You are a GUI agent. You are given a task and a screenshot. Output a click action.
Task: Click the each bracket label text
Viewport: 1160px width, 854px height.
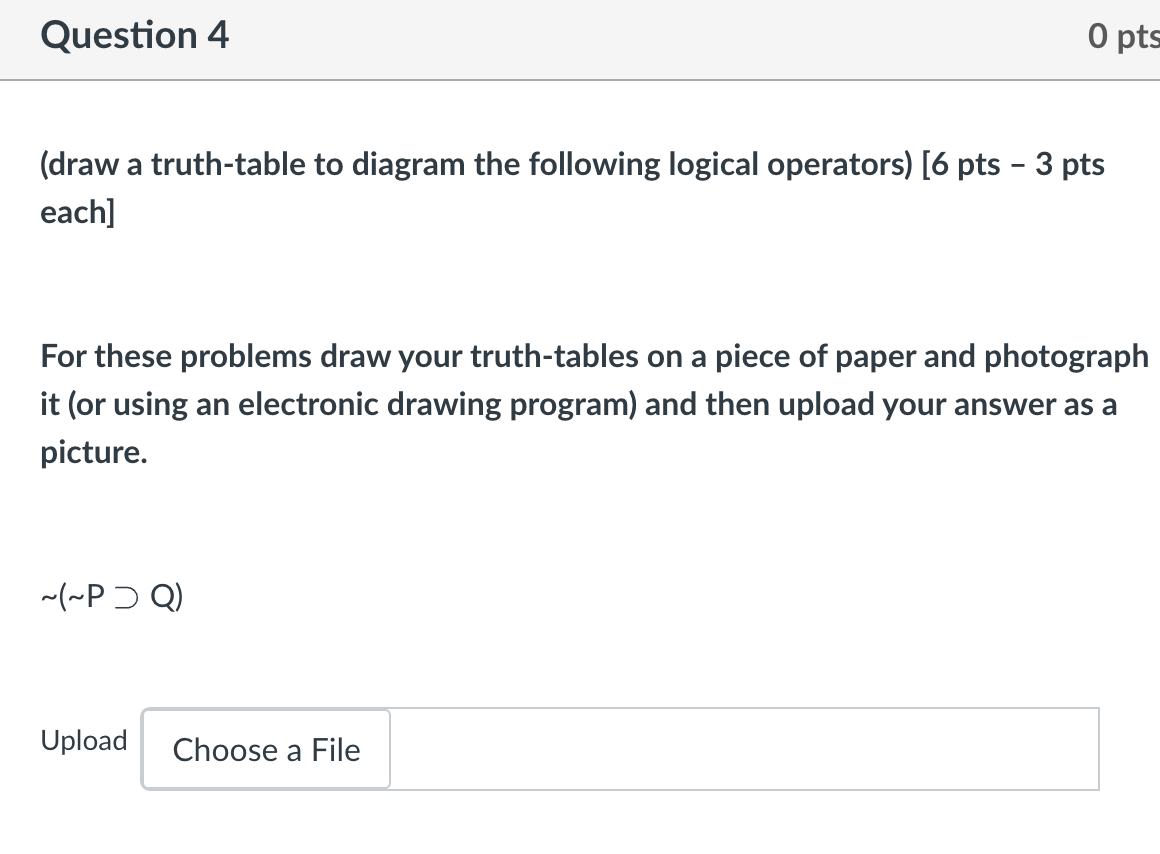click(77, 211)
